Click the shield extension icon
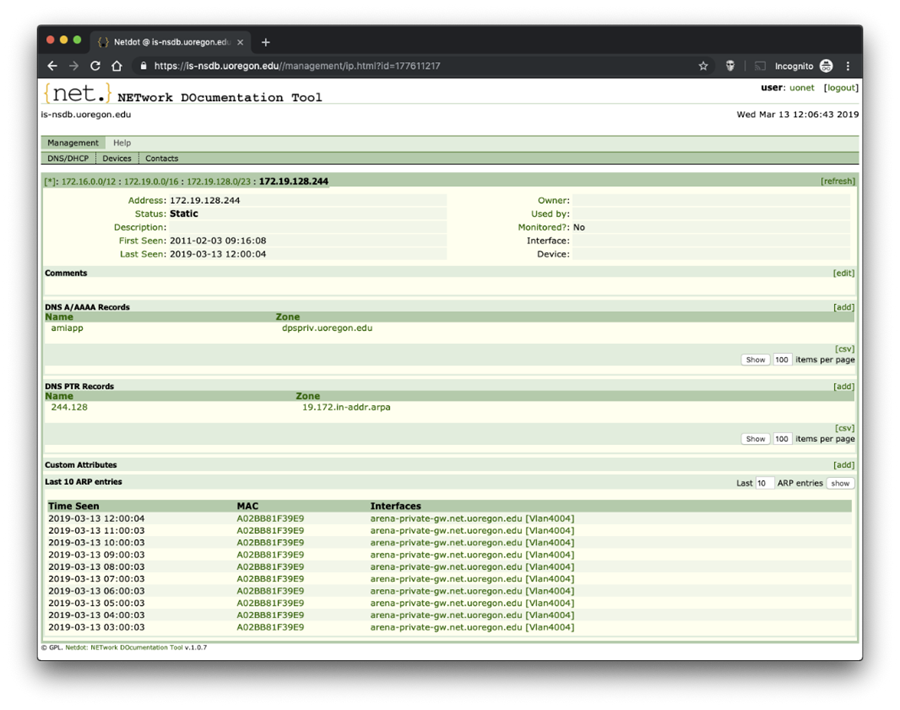Screen dimensions: 900x710 (x=730, y=66)
